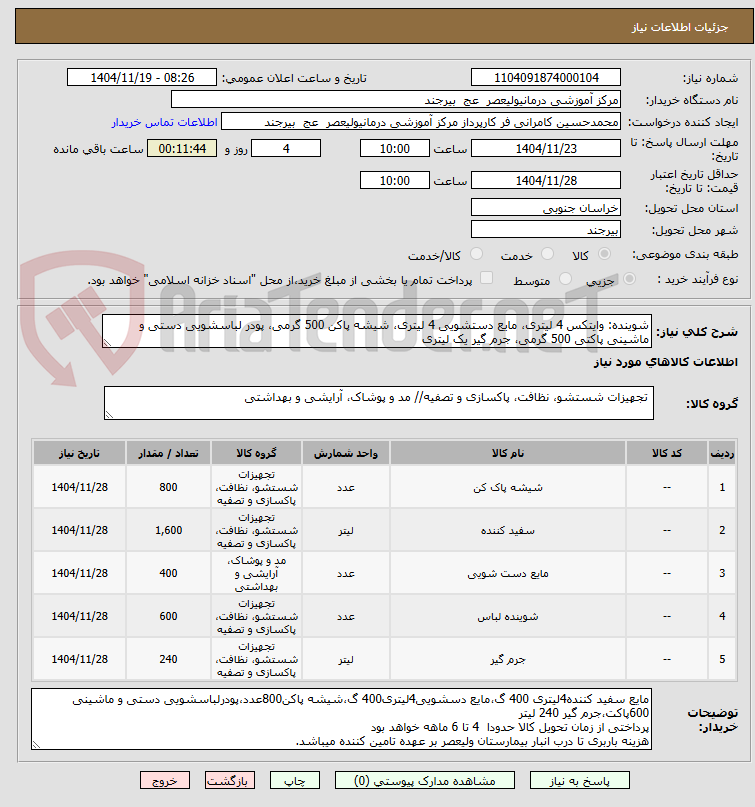
Task: Click the price validity hour field 10:00
Action: click(395, 181)
